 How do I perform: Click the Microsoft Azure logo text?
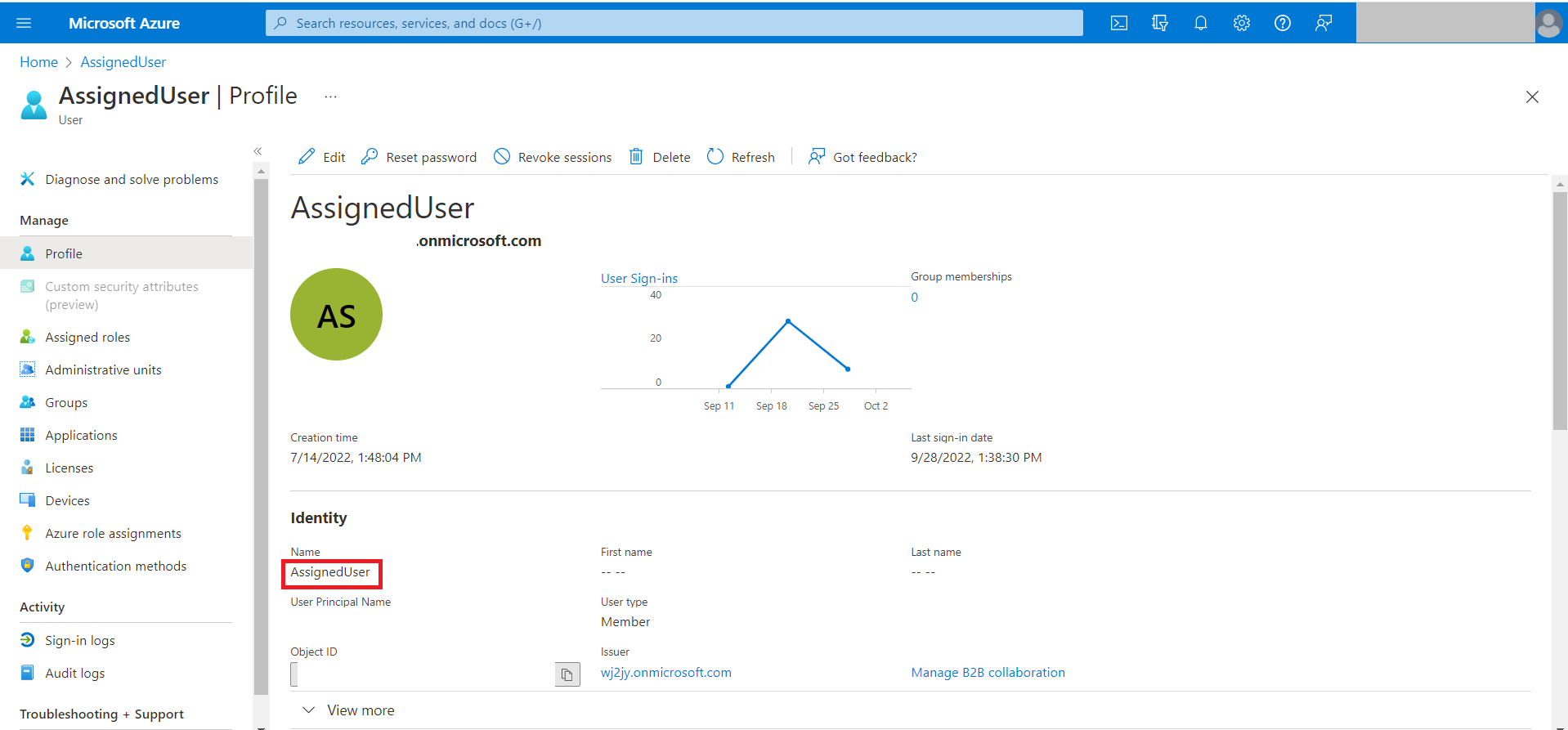click(x=124, y=23)
